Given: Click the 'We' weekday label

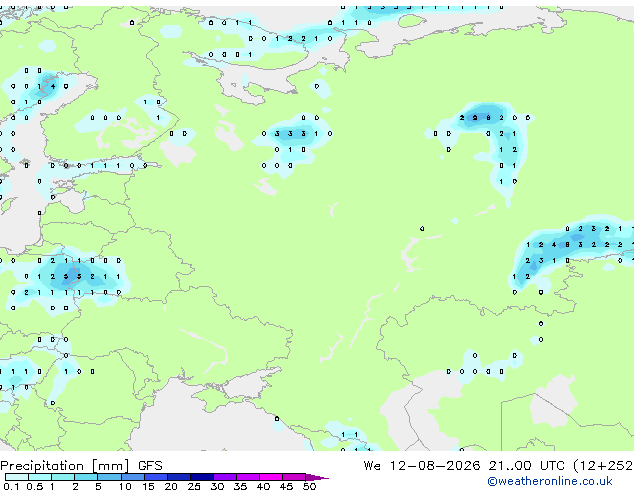Looking at the screenshot, I should (372, 466).
